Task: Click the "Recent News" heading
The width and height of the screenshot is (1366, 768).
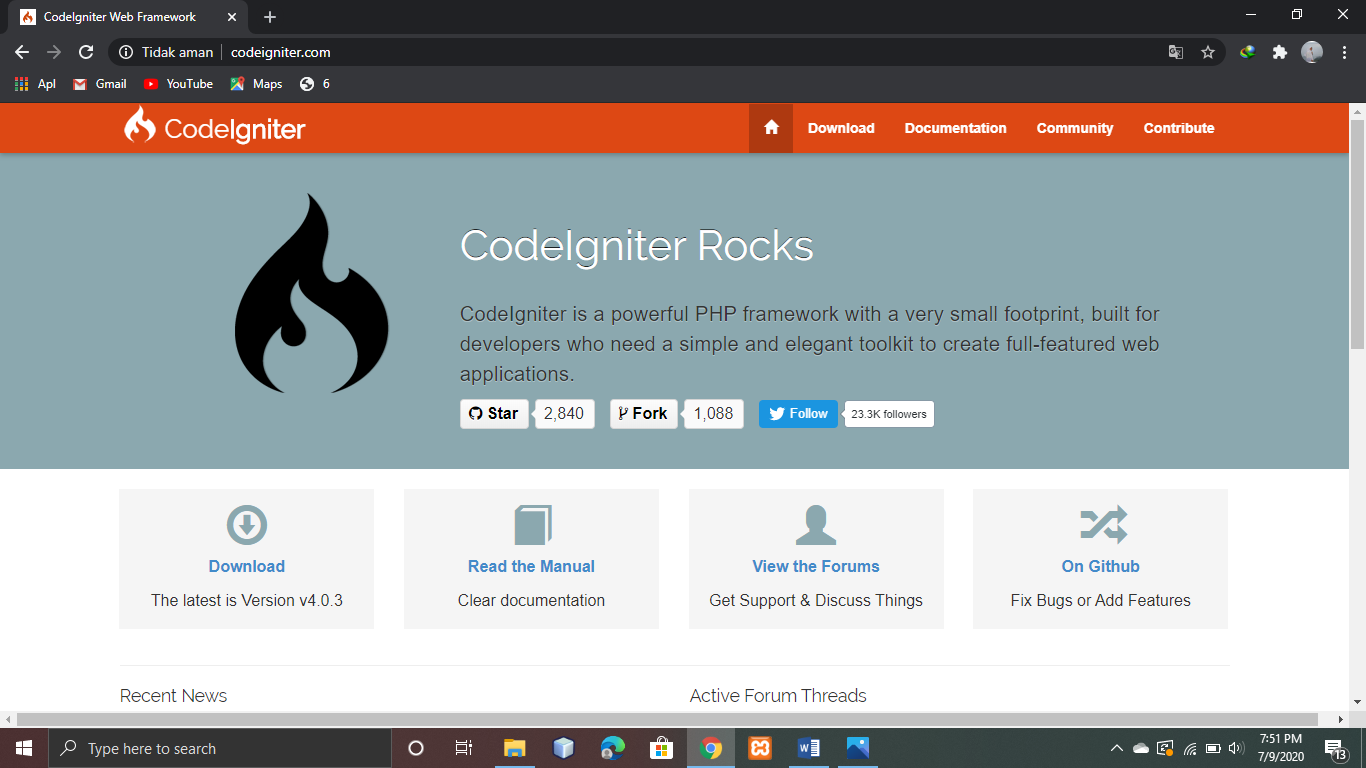Action: [173, 695]
